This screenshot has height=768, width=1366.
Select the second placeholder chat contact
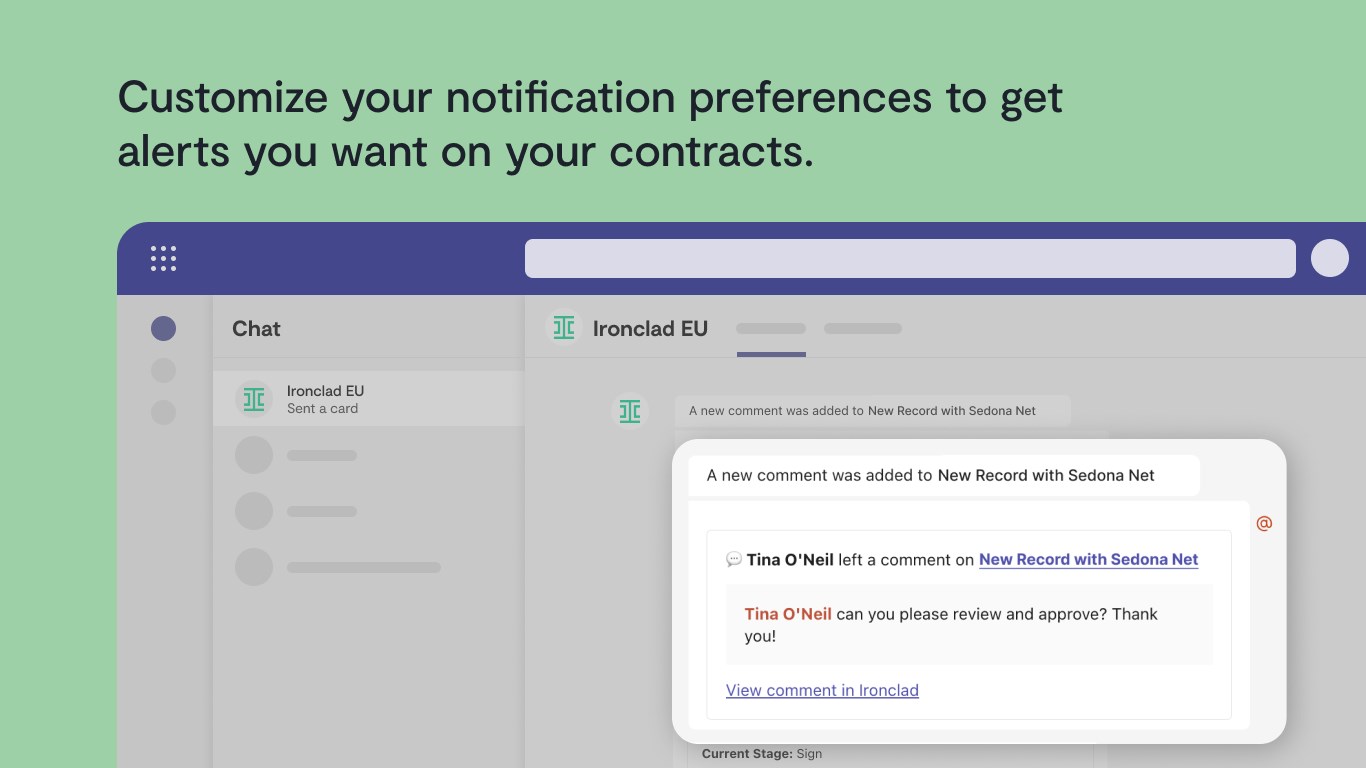369,511
